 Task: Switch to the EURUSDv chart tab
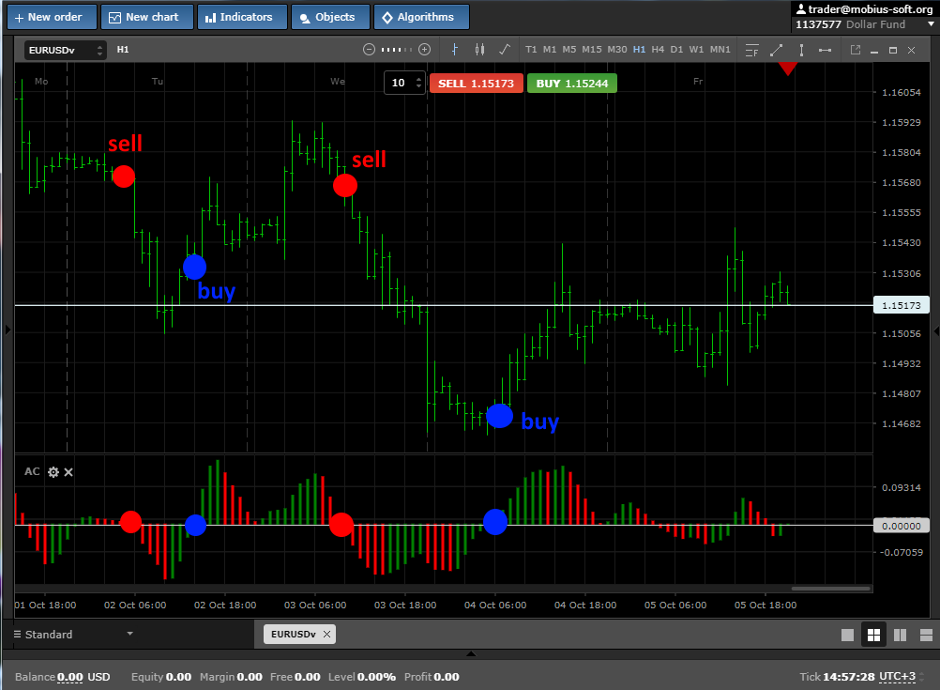click(x=293, y=634)
